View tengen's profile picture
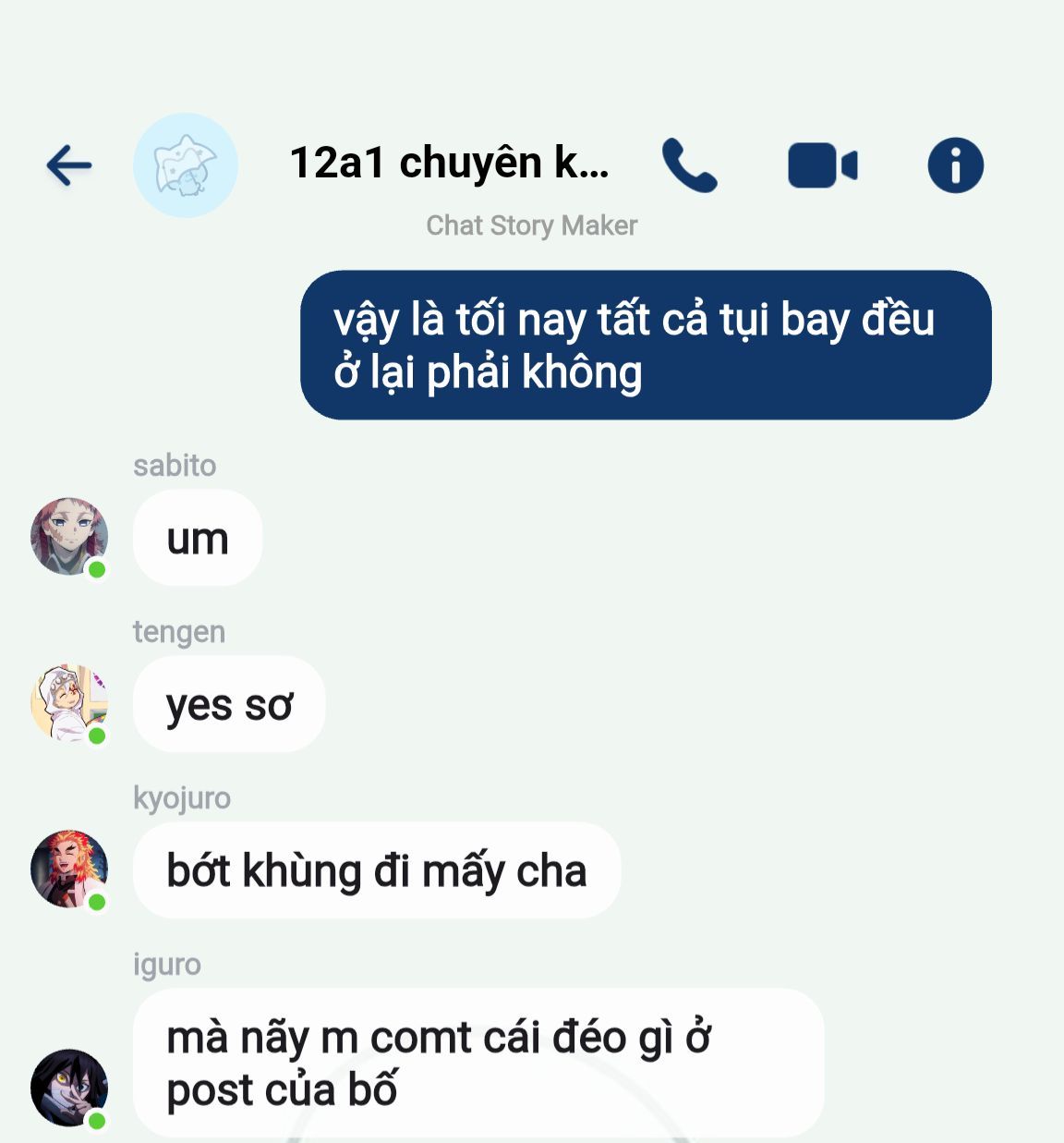This screenshot has width=1064, height=1143. coord(69,702)
